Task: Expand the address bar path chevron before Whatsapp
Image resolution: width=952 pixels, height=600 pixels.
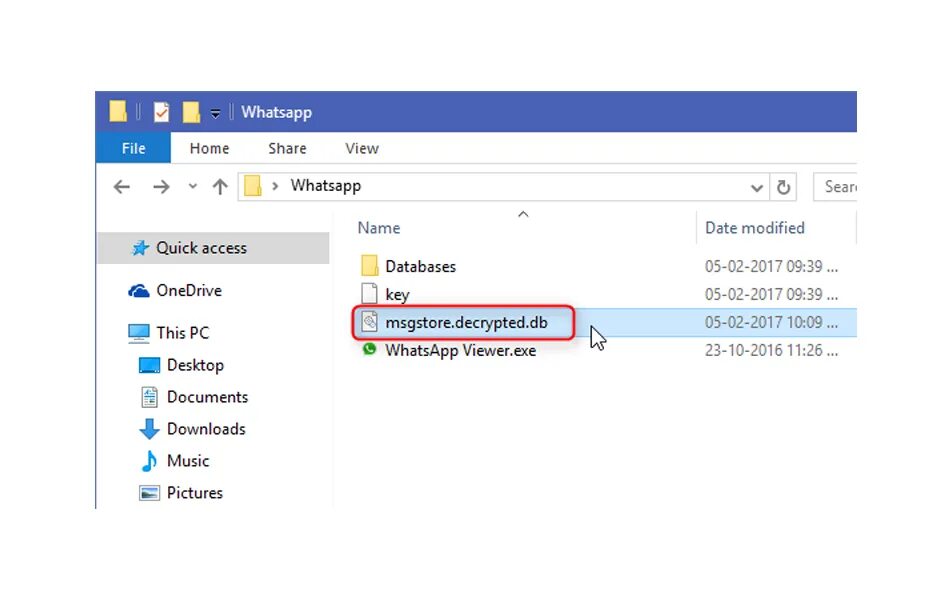Action: click(x=275, y=186)
